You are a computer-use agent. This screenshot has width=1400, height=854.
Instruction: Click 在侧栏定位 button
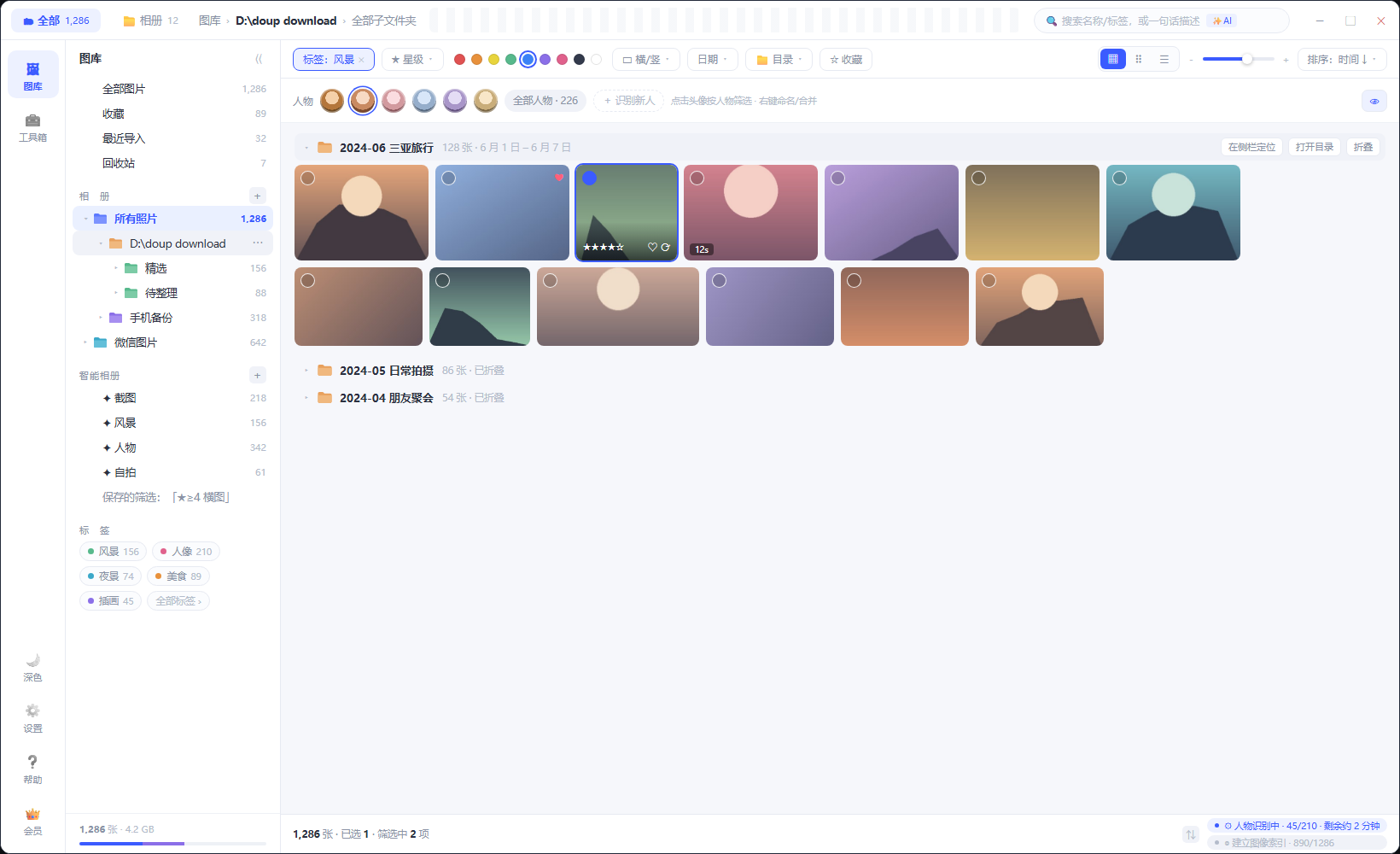[x=1252, y=147]
